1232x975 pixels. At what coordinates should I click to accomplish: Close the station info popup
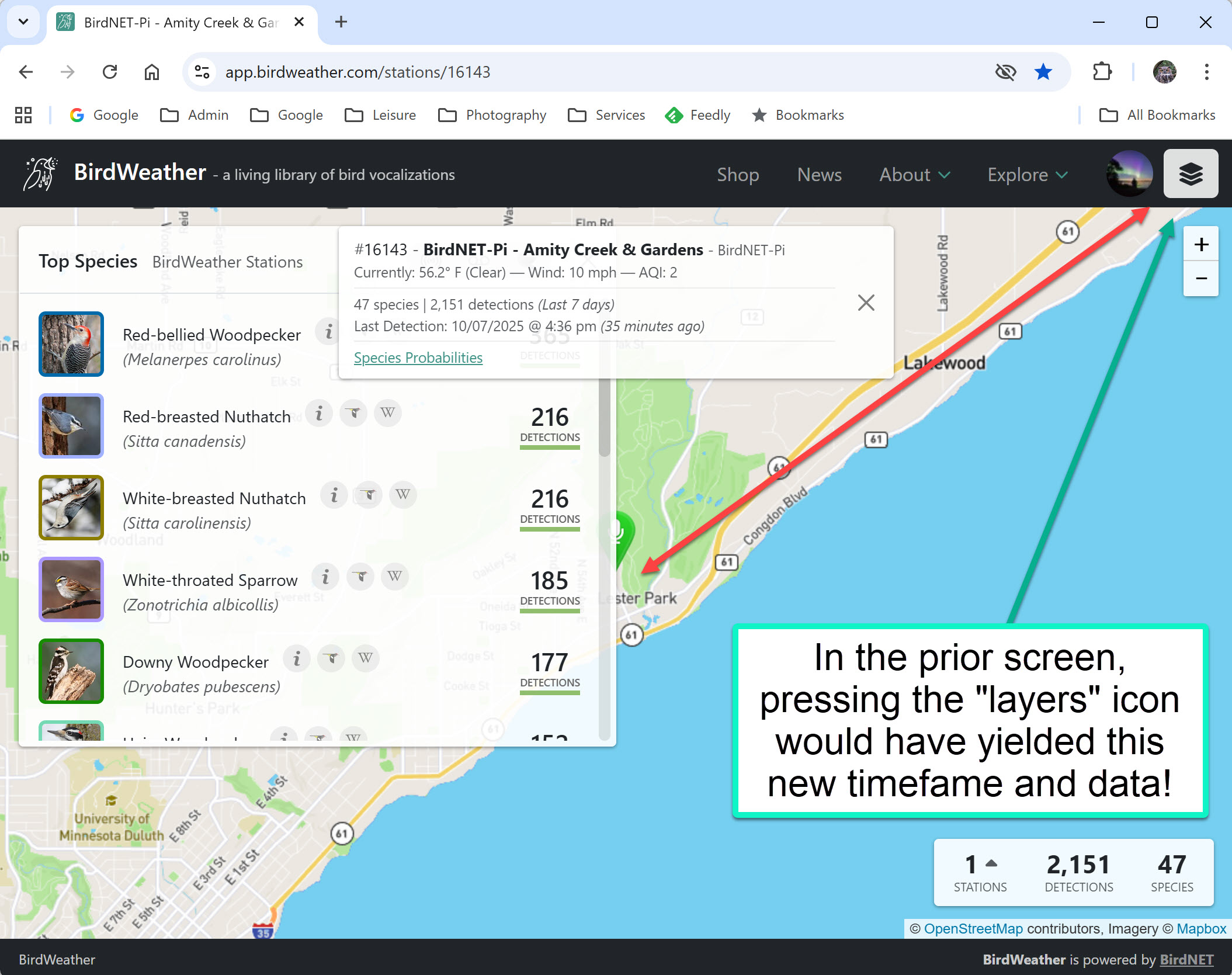click(866, 303)
